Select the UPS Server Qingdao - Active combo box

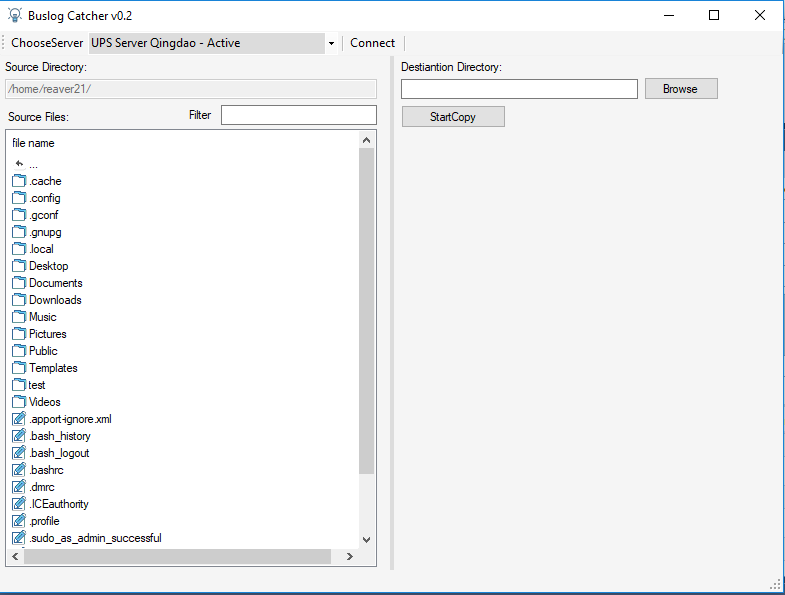207,43
